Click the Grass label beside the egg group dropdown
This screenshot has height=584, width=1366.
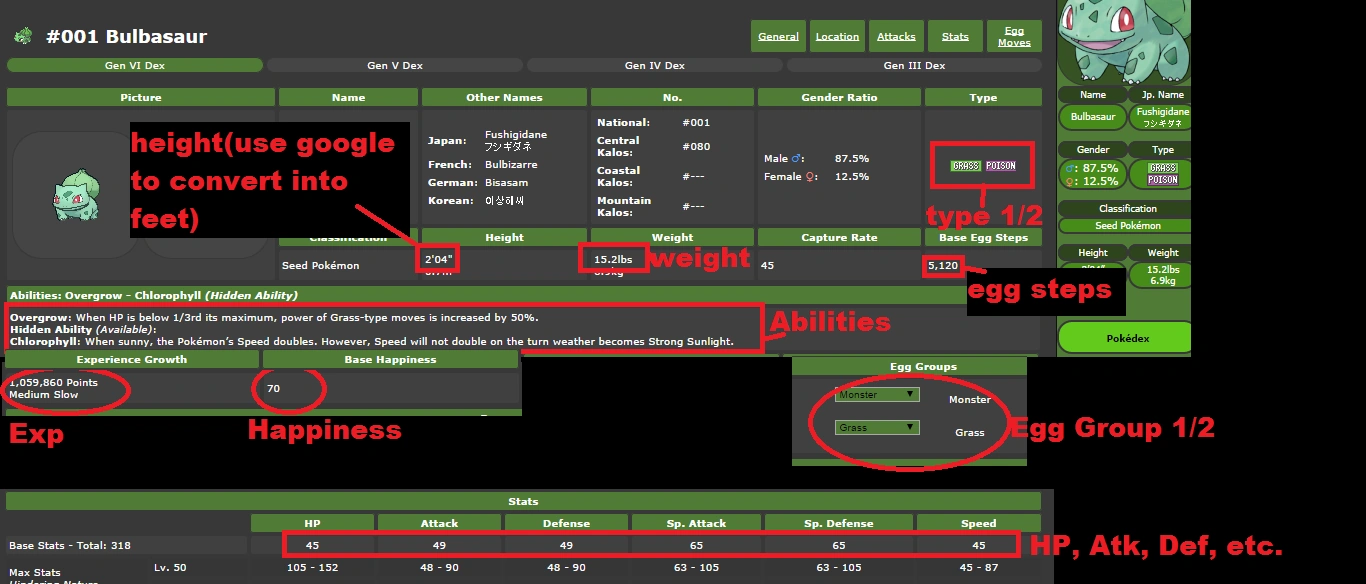[969, 432]
